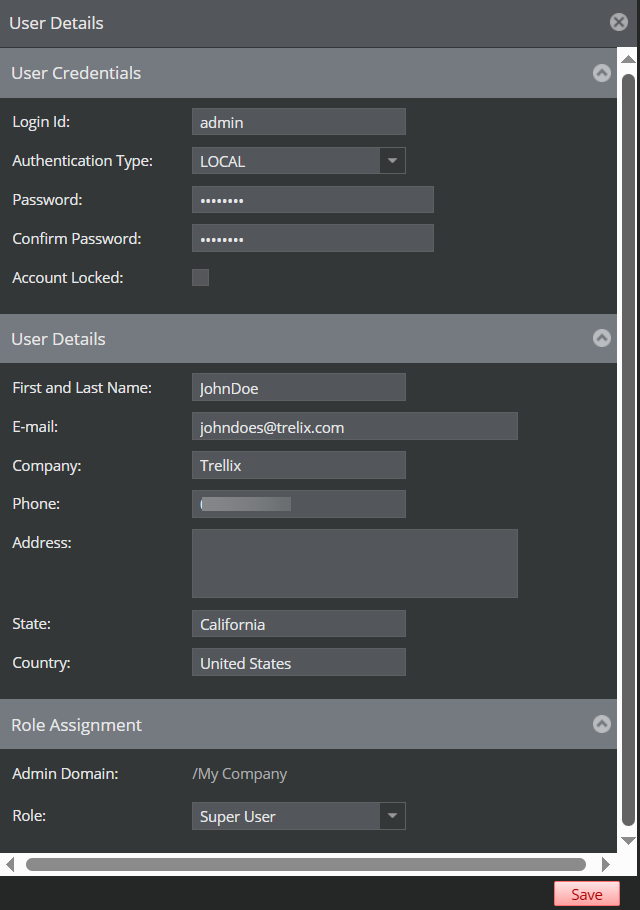
Task: Click the vertical scrollbar thumb
Action: tap(628, 450)
